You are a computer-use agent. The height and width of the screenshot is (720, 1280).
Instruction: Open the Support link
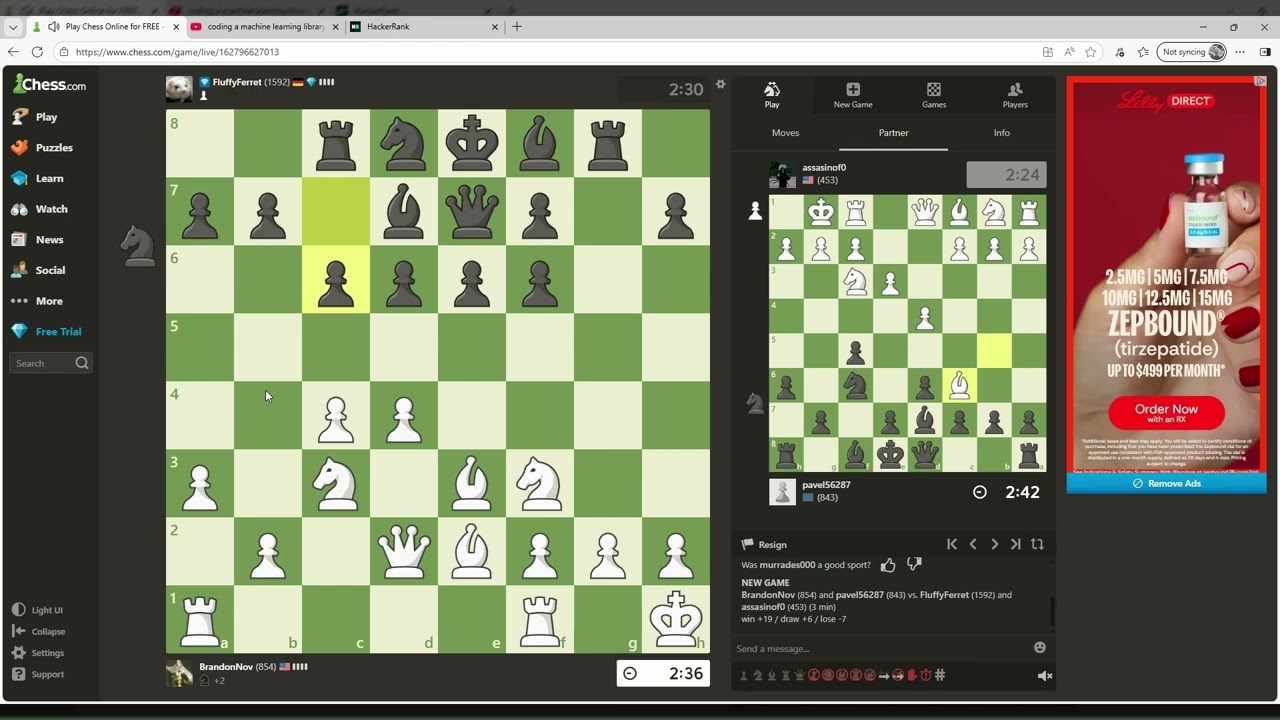pyautogui.click(x=39, y=674)
